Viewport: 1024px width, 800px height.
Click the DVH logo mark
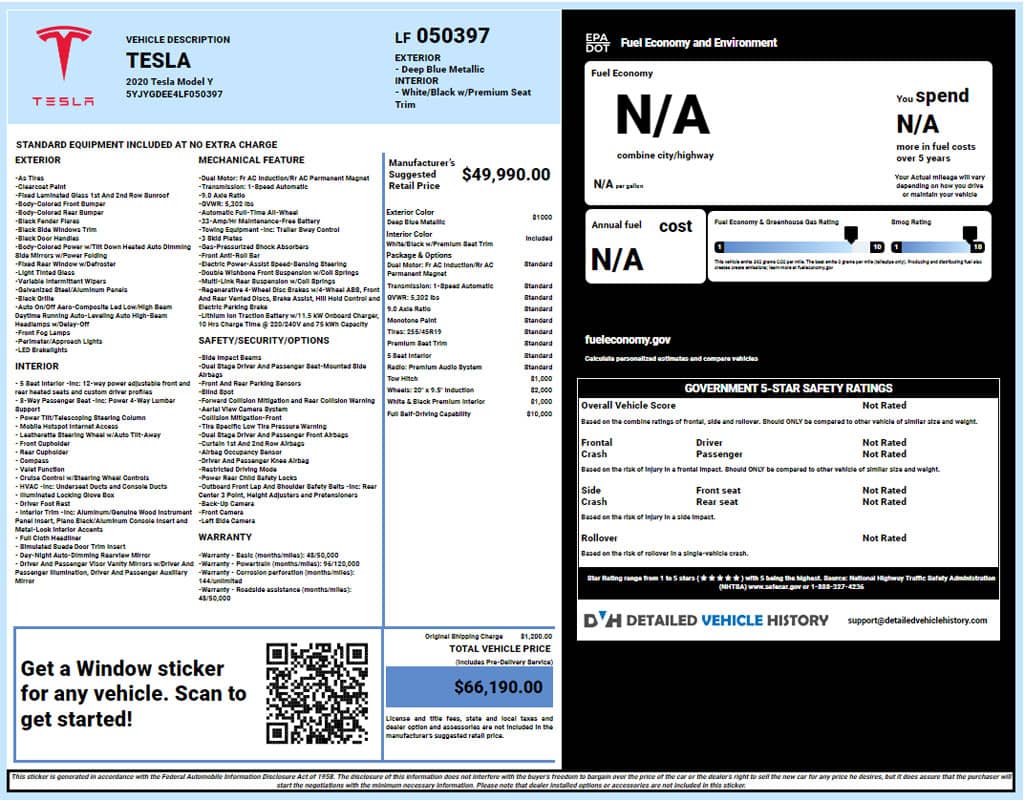click(602, 620)
